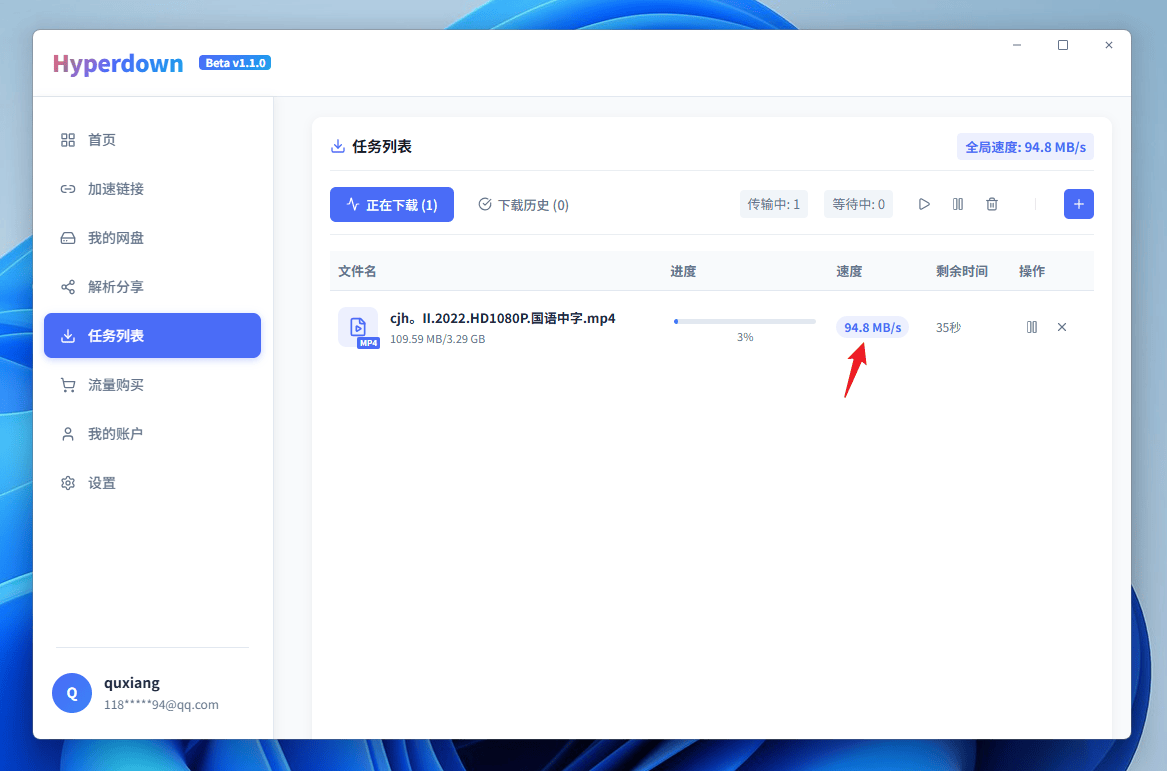Delete tasks using the trash icon
This screenshot has height=771, width=1167.
click(992, 204)
